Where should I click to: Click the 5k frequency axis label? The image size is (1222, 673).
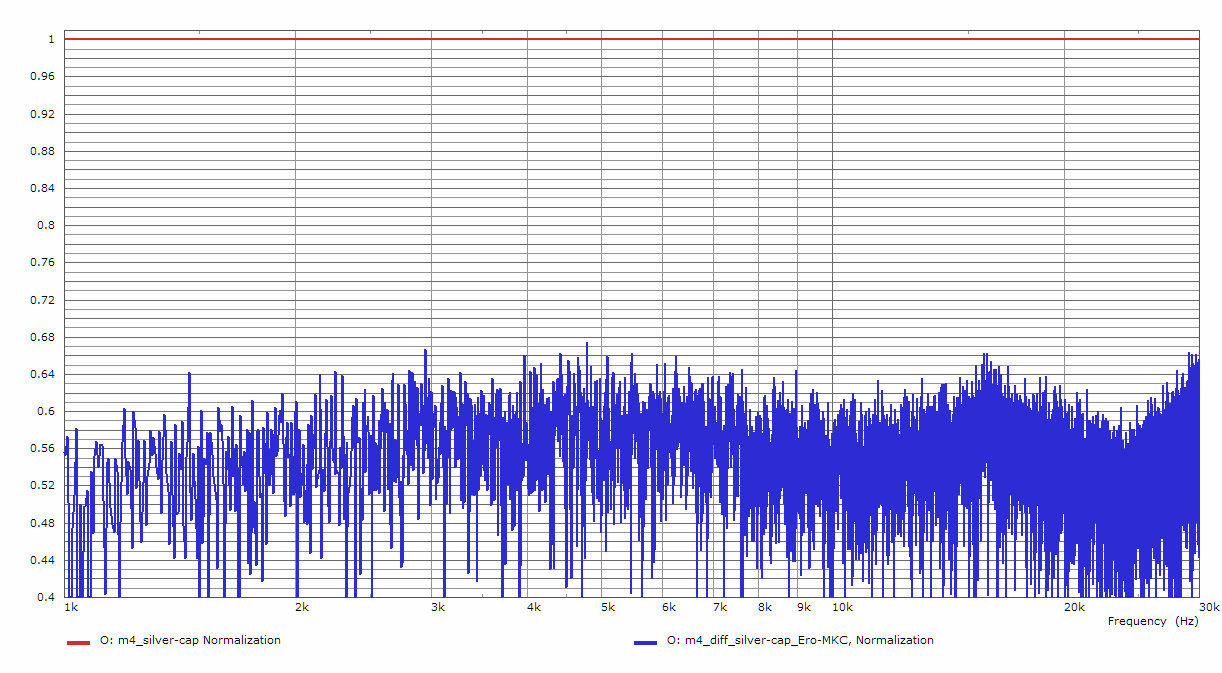608,607
